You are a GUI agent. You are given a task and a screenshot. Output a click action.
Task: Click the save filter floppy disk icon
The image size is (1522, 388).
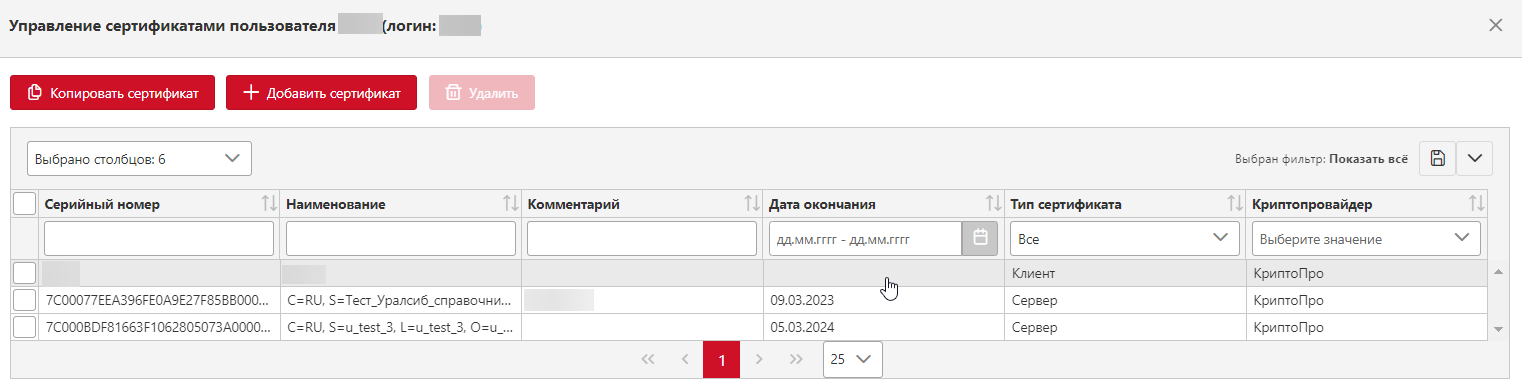click(x=1437, y=158)
